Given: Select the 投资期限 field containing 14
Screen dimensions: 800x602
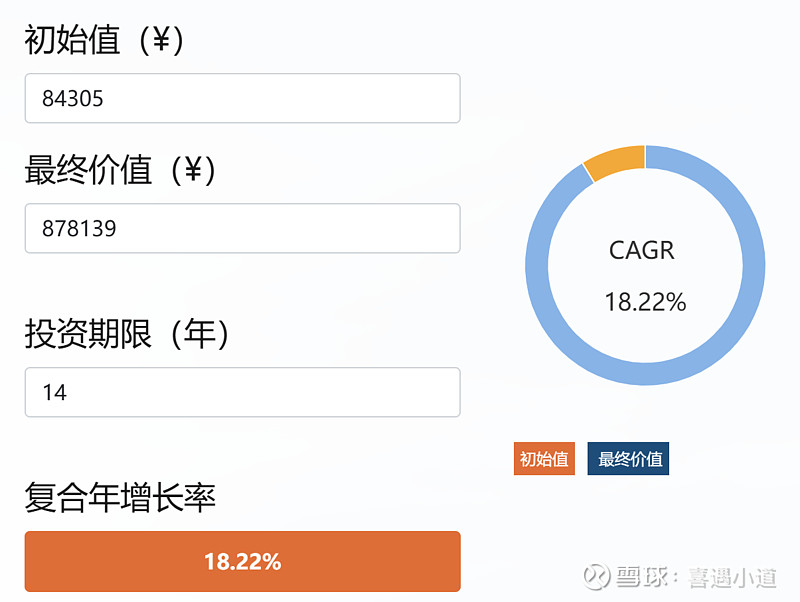Looking at the screenshot, I should [x=242, y=392].
